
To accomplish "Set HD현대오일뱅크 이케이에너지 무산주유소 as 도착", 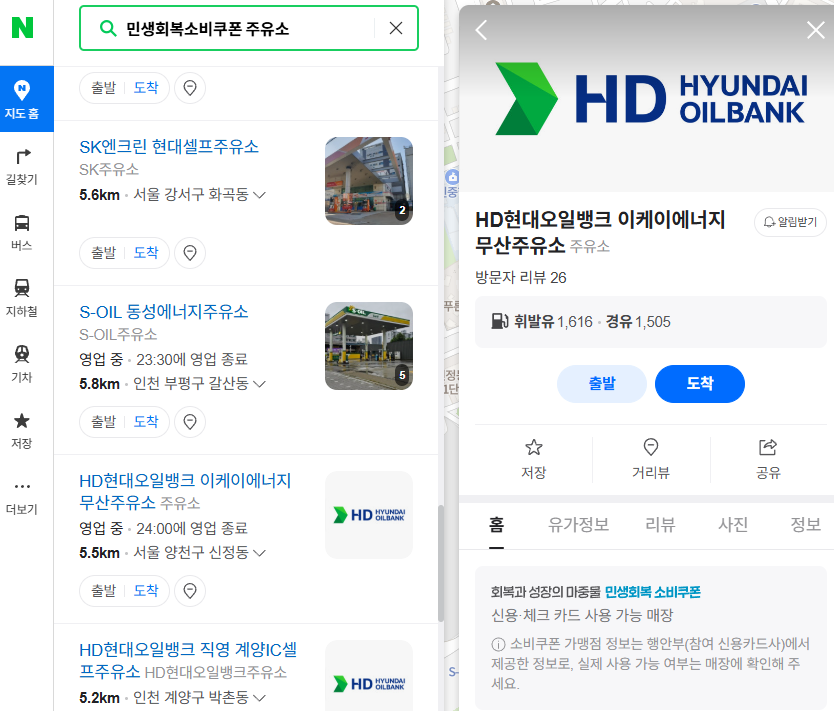I will (x=146, y=591).
